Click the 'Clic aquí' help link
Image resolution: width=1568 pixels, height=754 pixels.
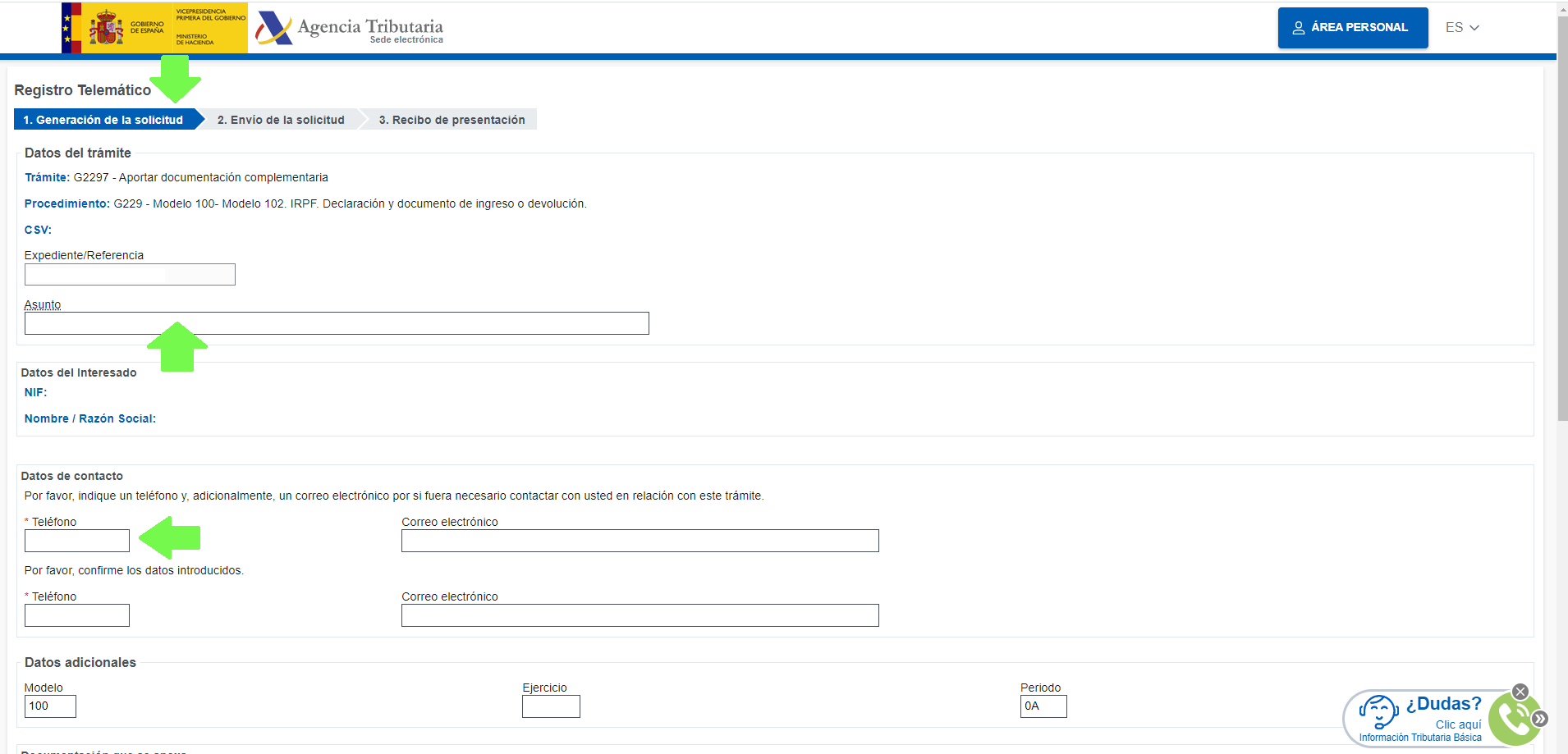coord(1458,724)
